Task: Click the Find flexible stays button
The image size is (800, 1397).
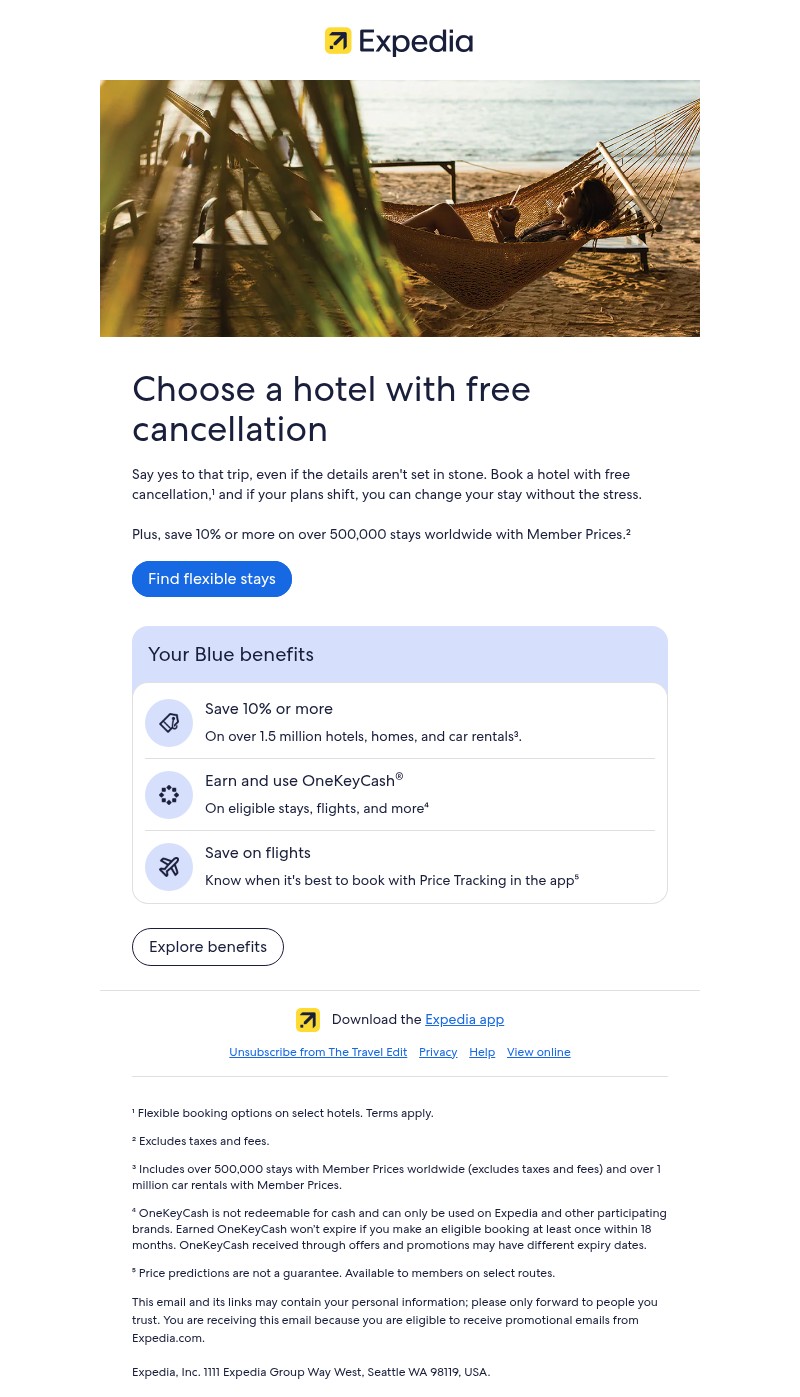Action: pyautogui.click(x=212, y=579)
